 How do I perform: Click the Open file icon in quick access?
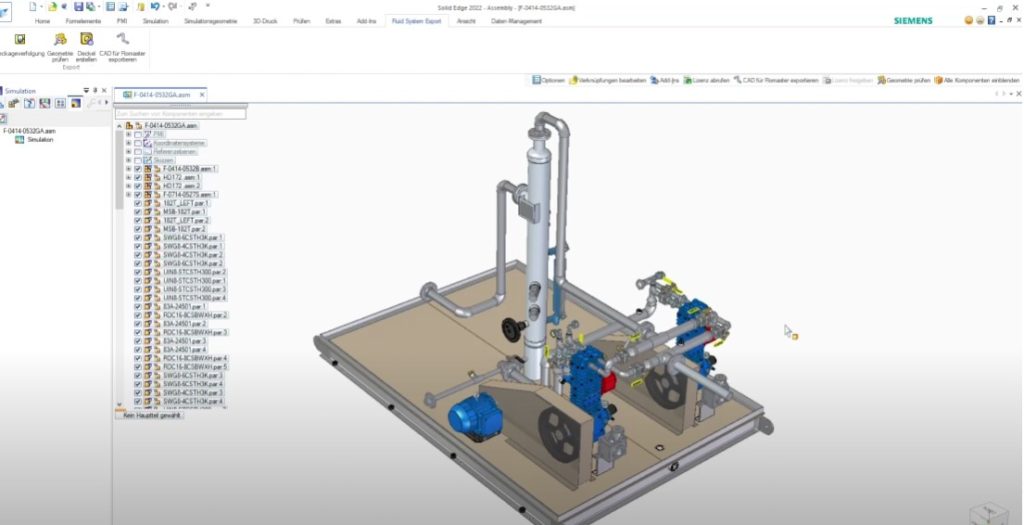pyautogui.click(x=52, y=7)
